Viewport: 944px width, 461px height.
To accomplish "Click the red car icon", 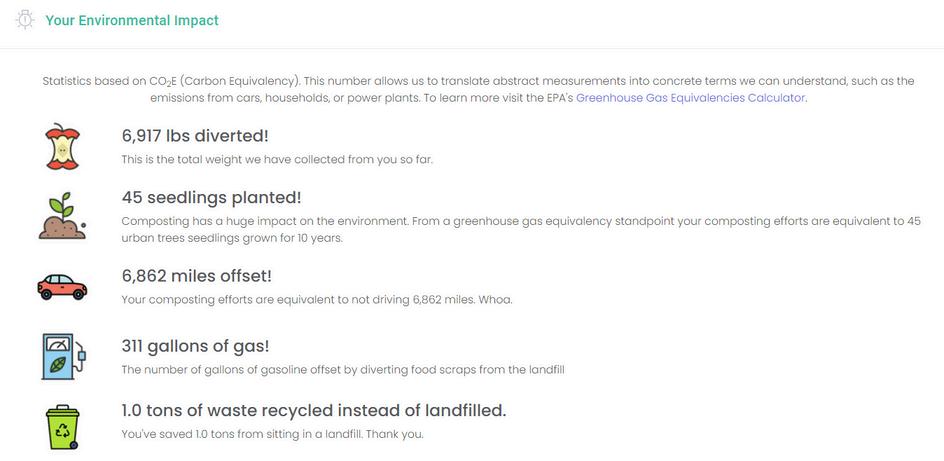I will click(62, 287).
